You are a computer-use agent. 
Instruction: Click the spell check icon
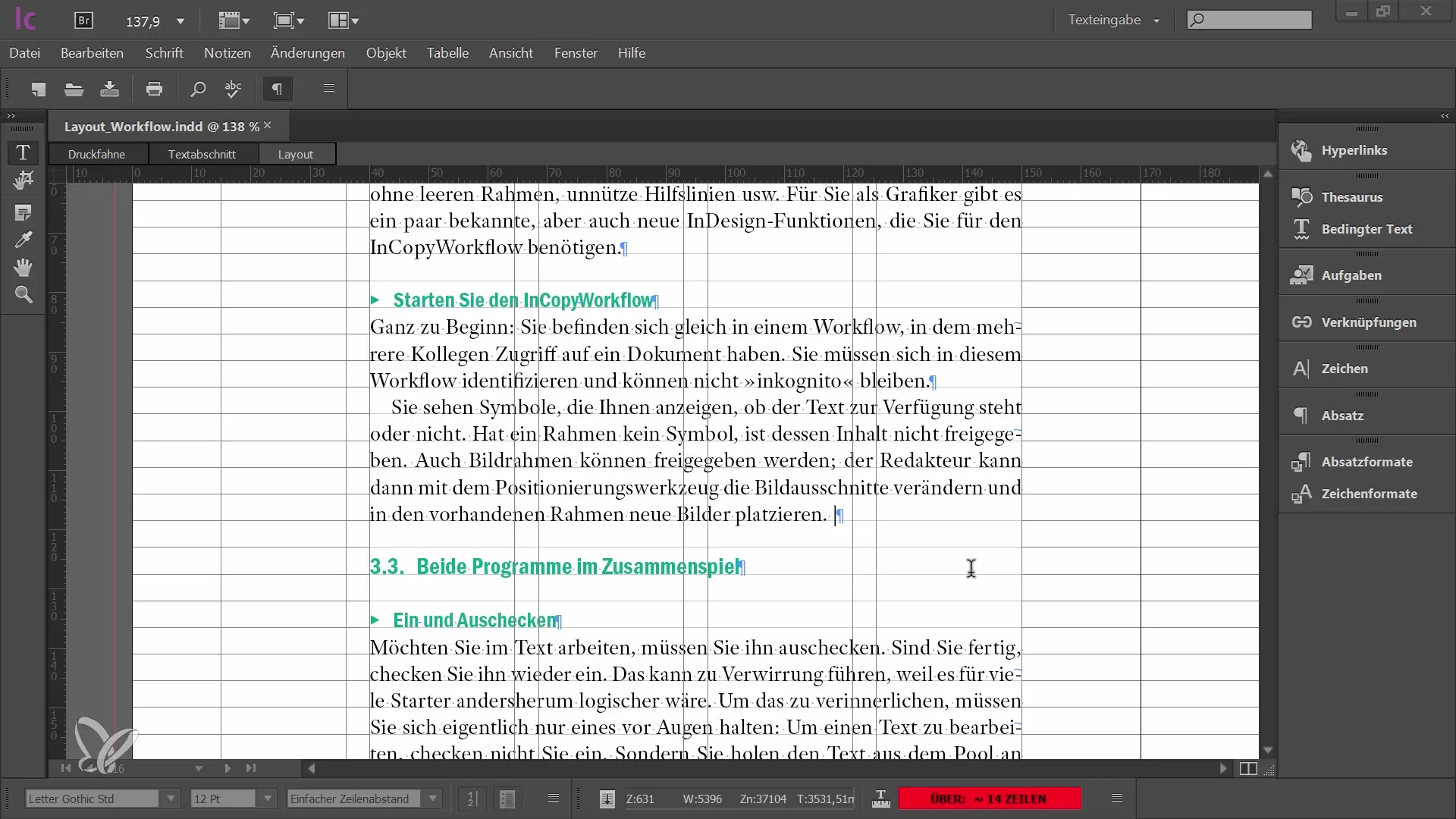(x=234, y=89)
